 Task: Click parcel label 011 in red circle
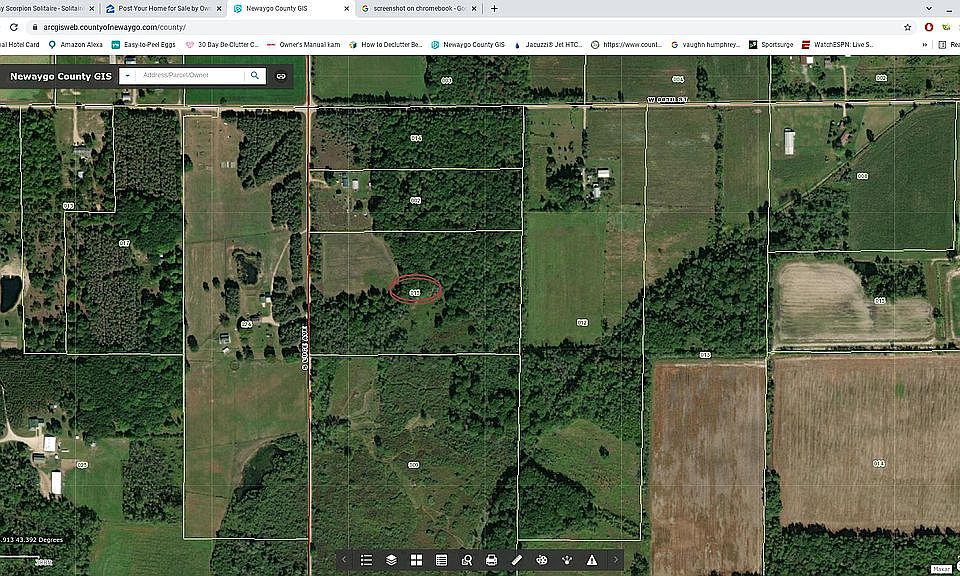coord(414,293)
